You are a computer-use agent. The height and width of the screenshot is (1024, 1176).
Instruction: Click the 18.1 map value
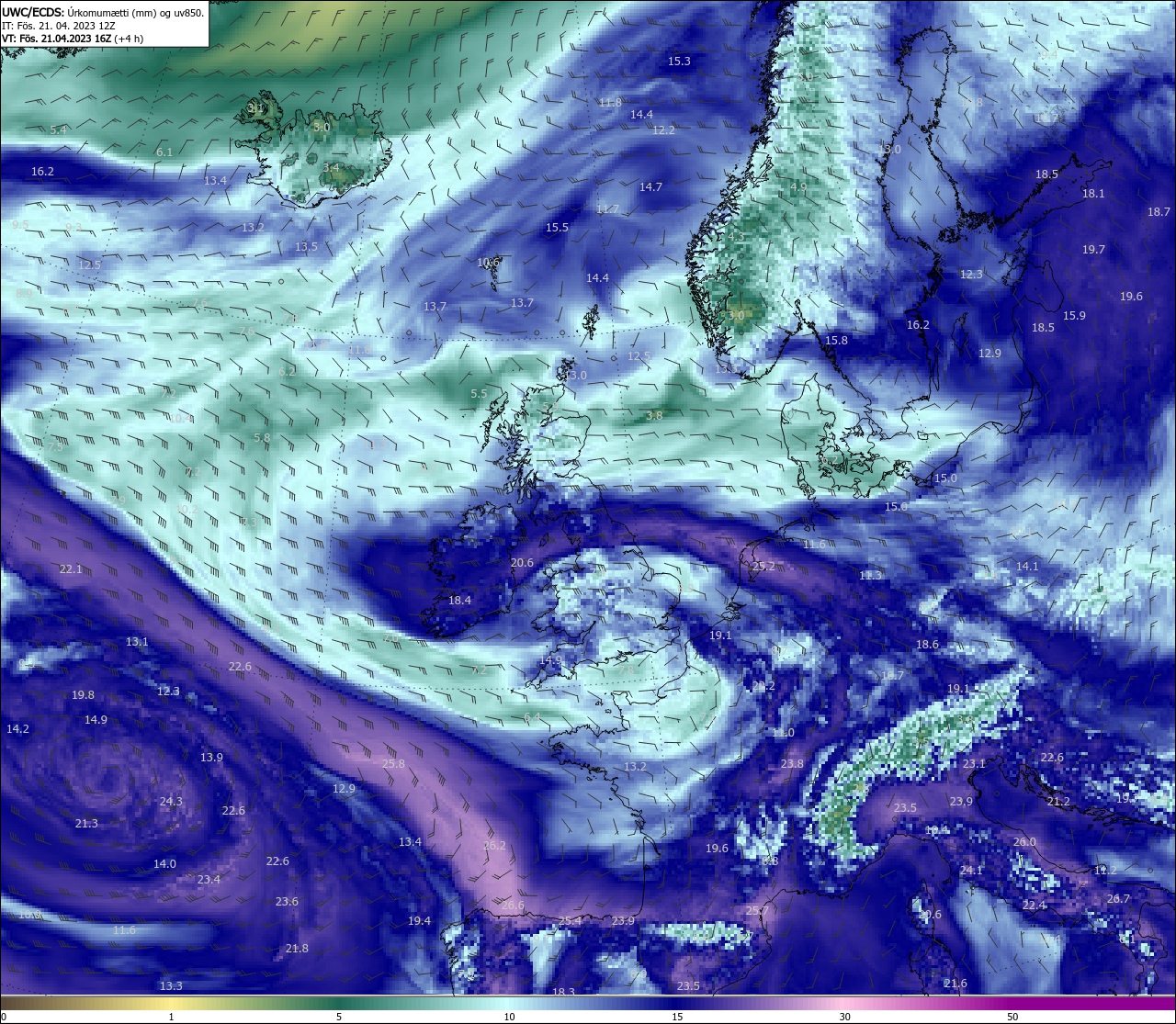point(1093,194)
